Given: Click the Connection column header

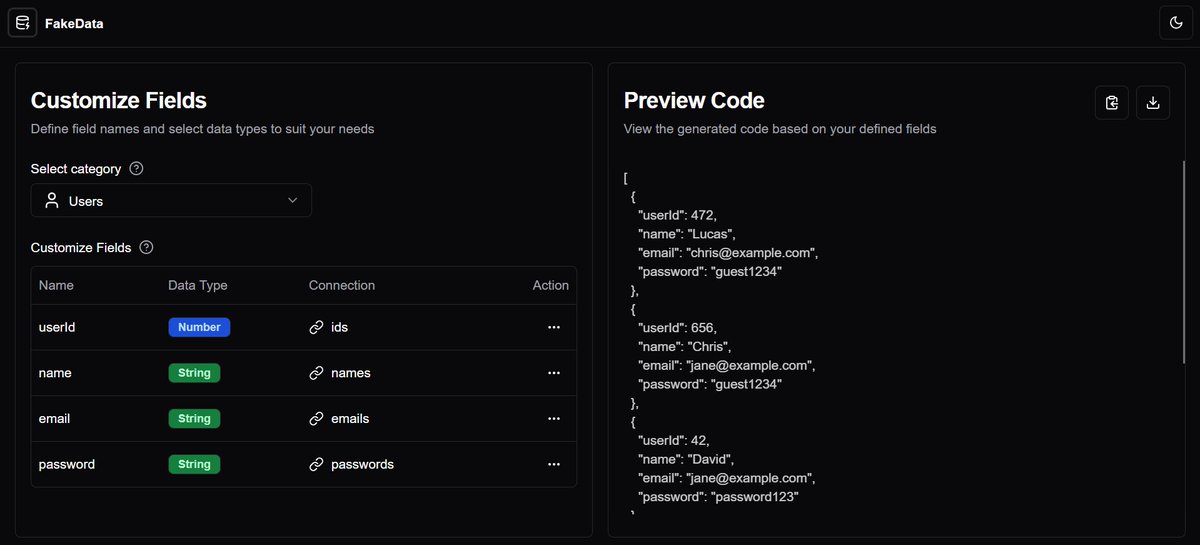Looking at the screenshot, I should pos(342,285).
